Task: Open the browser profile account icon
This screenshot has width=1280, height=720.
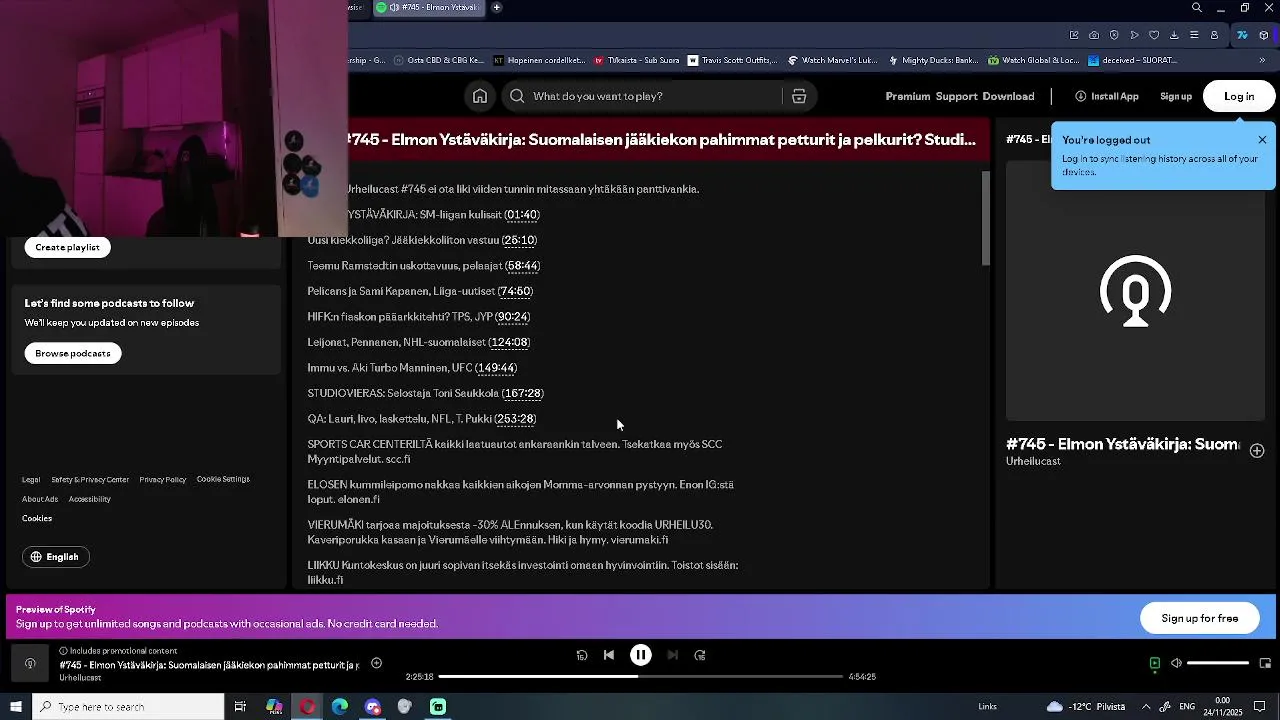Action: coord(1214,35)
